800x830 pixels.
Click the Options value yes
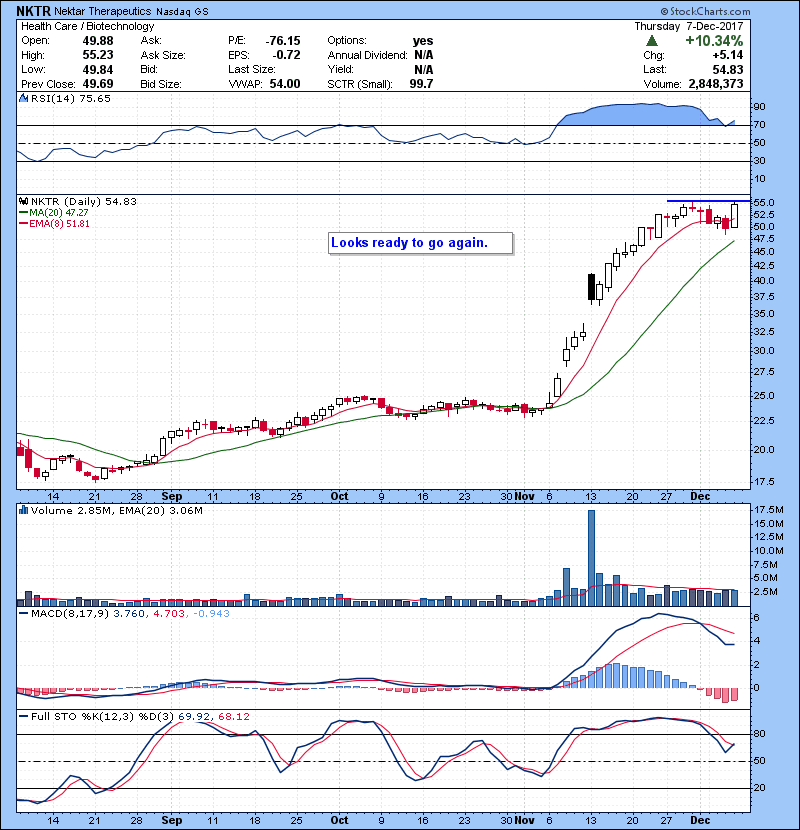423,41
